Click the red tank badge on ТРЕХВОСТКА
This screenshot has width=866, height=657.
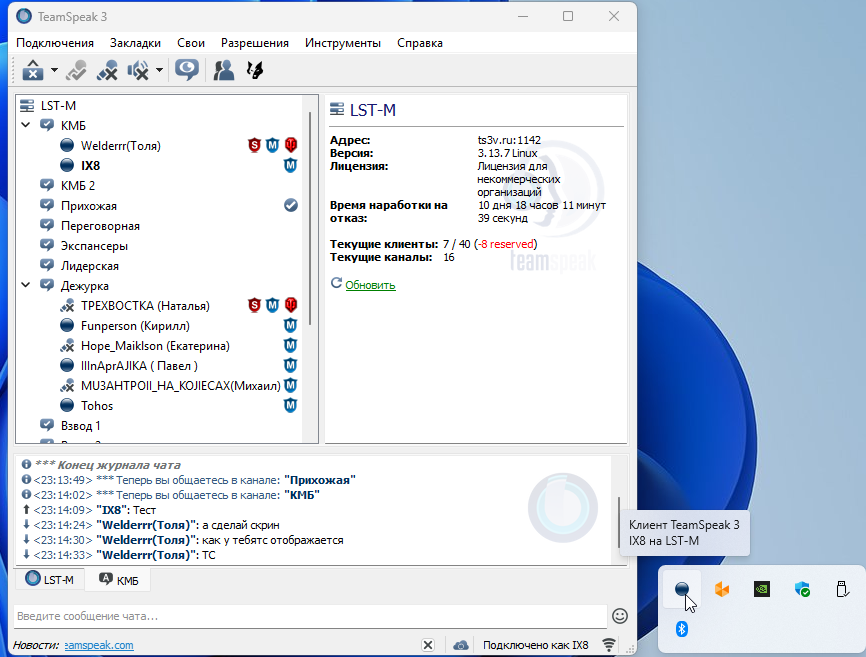click(291, 305)
